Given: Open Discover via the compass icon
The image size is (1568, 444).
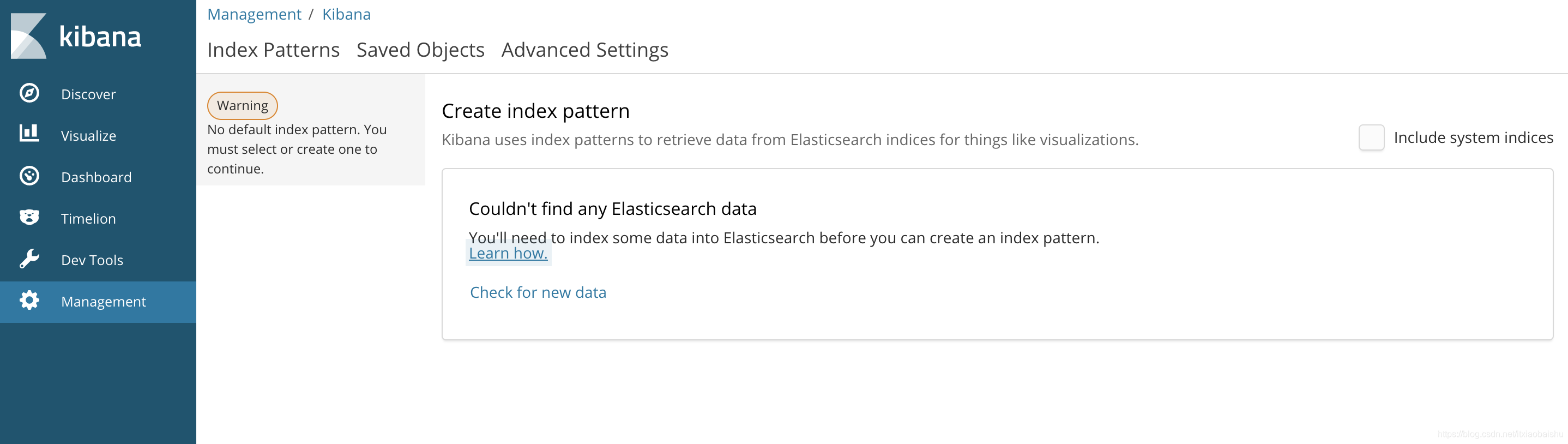Looking at the screenshot, I should point(29,93).
